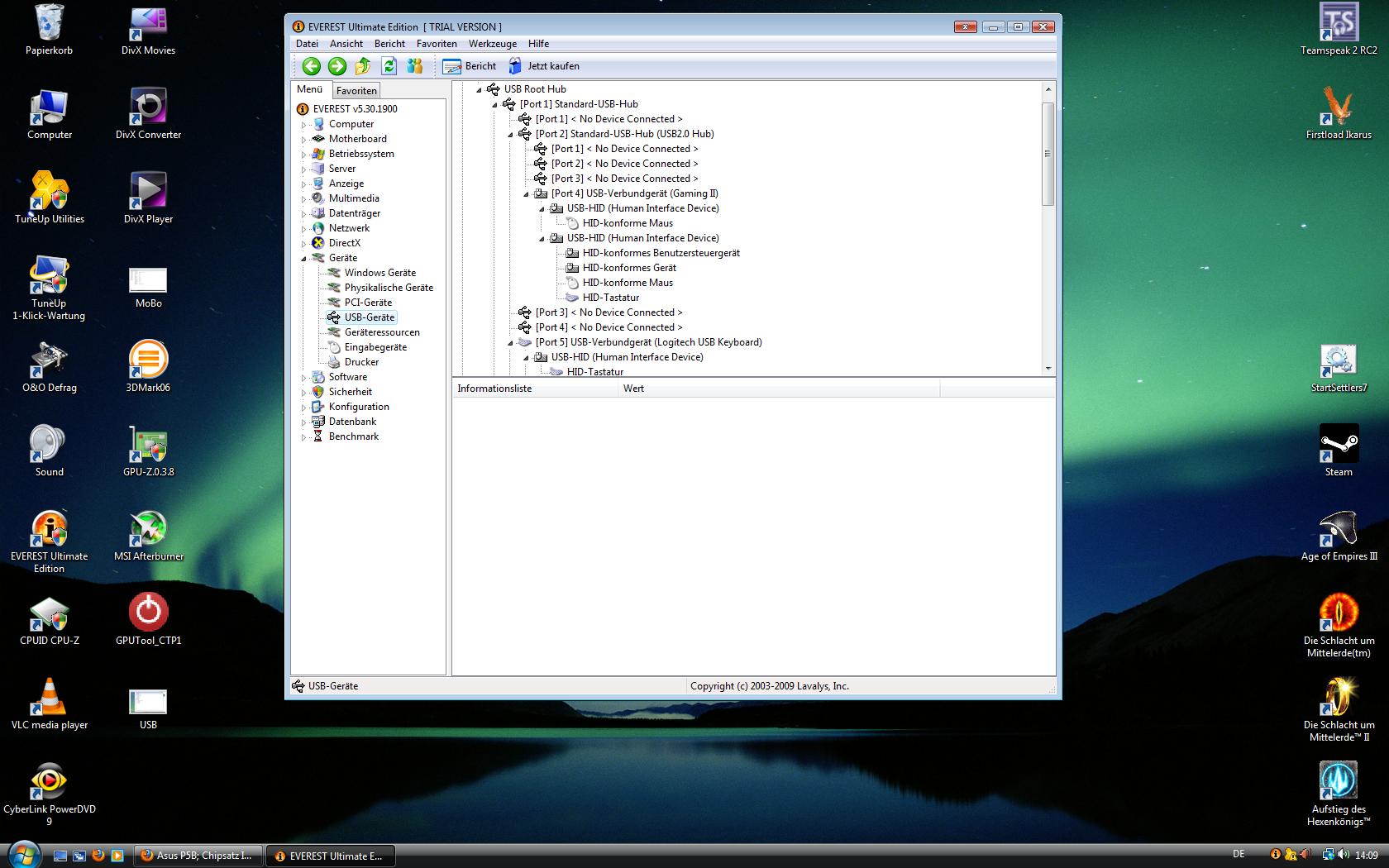The image size is (1389, 868).
Task: Open the GPUTool_CTP1 desktop icon
Action: [x=148, y=620]
